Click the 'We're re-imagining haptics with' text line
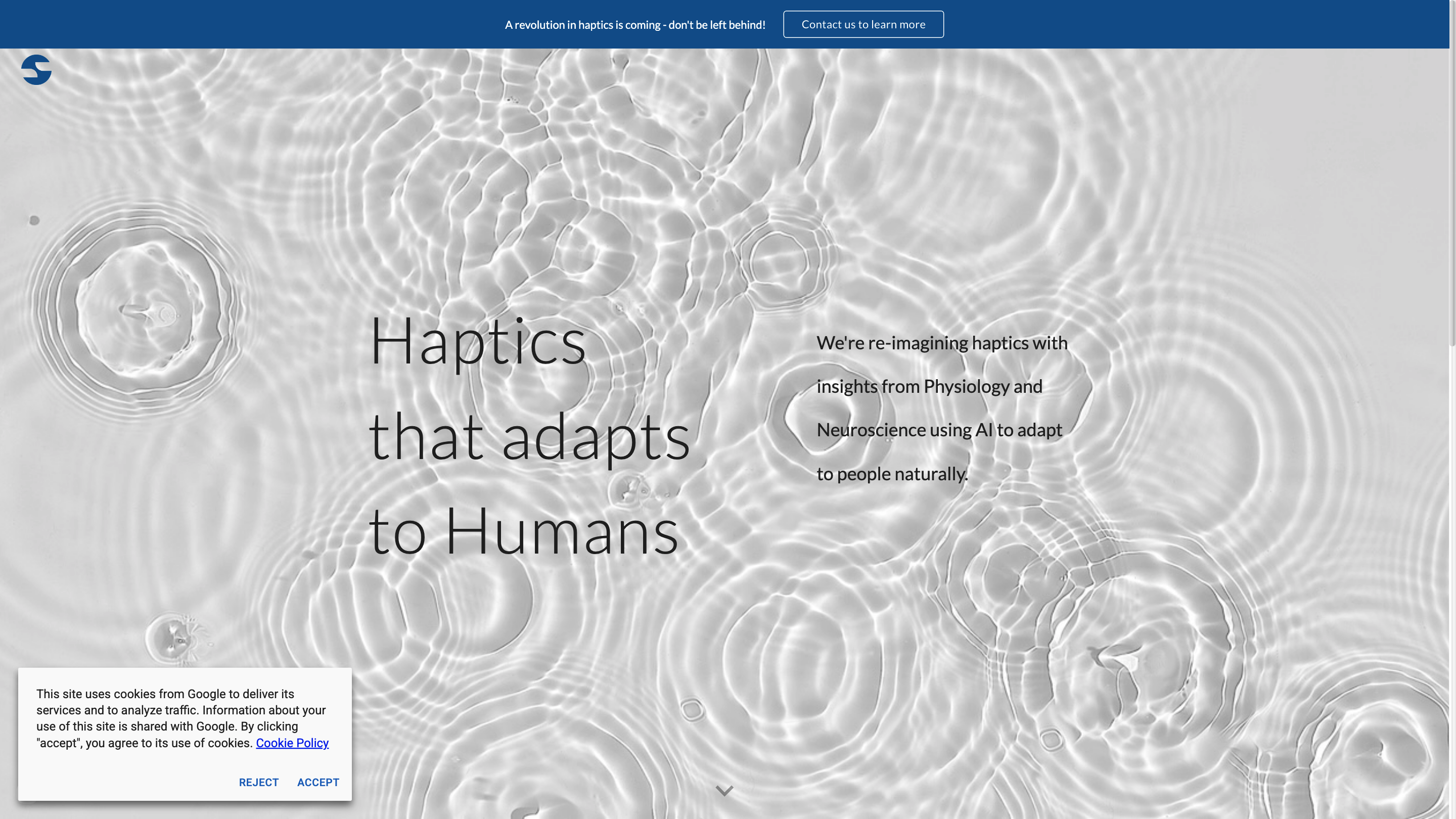 coord(942,343)
